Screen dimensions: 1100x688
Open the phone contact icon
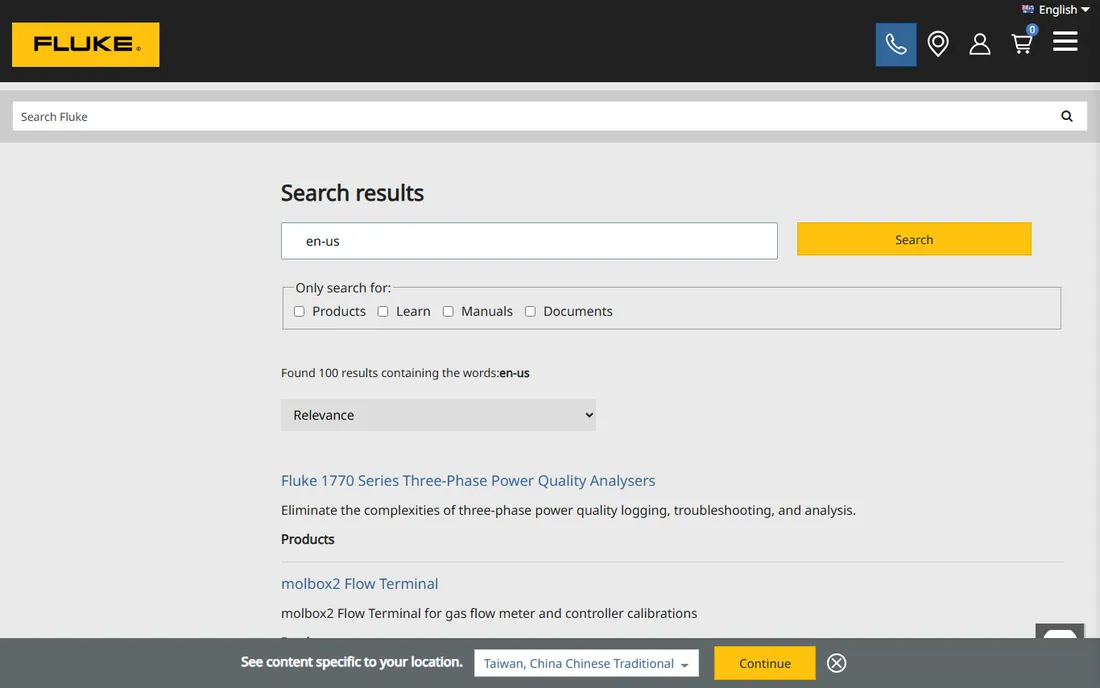pos(896,45)
